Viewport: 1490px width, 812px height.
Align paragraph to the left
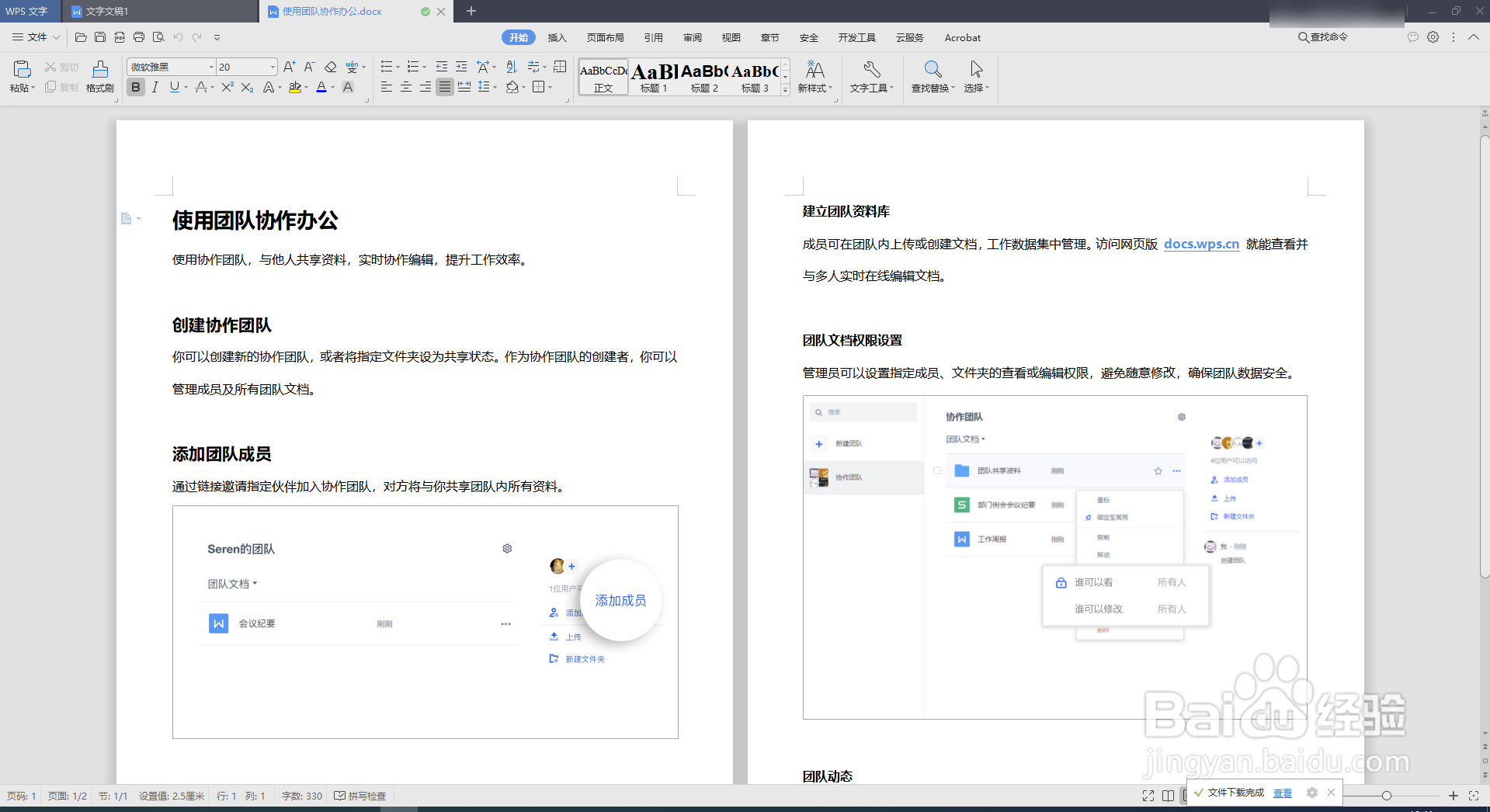pyautogui.click(x=387, y=88)
